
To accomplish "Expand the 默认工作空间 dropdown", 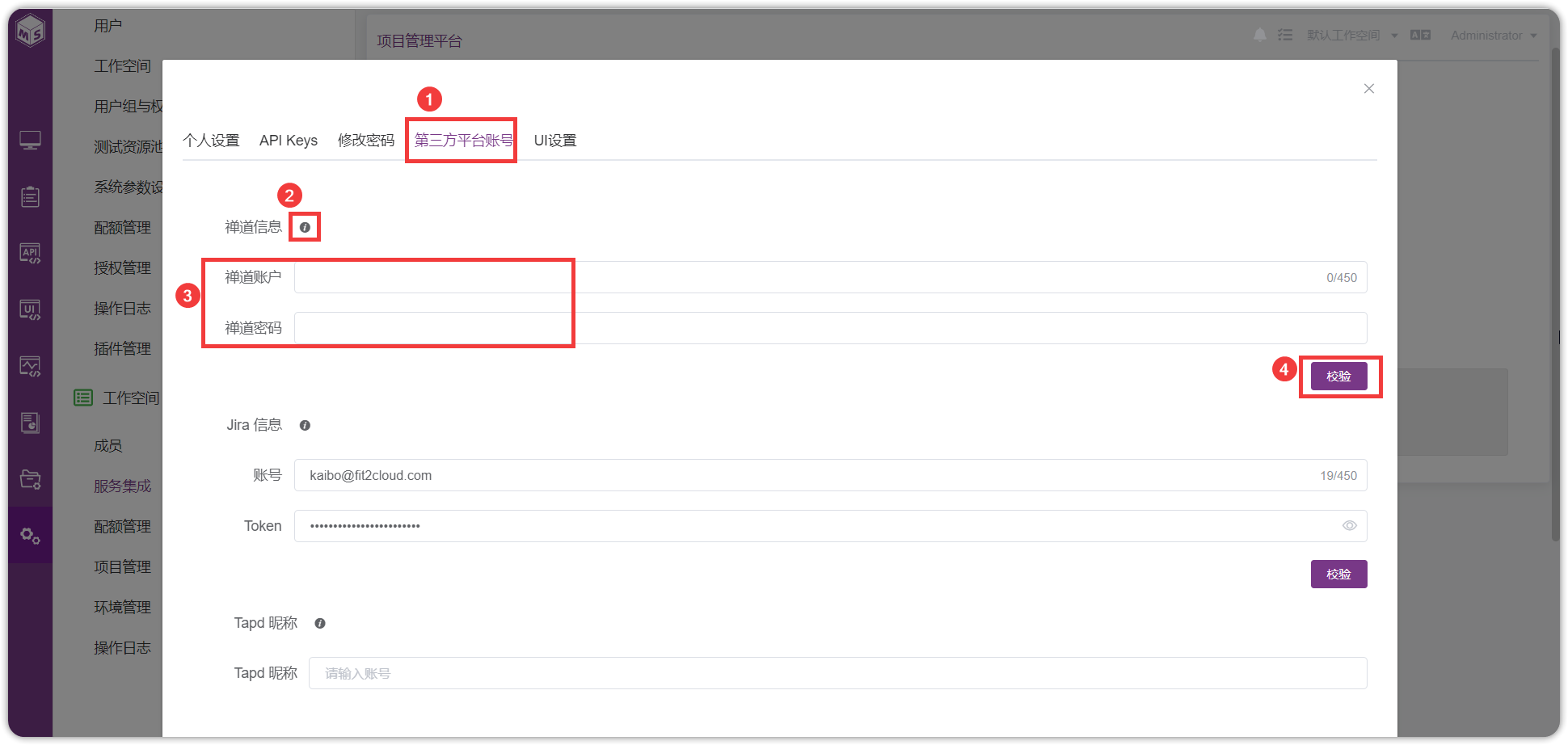I will [1351, 35].
